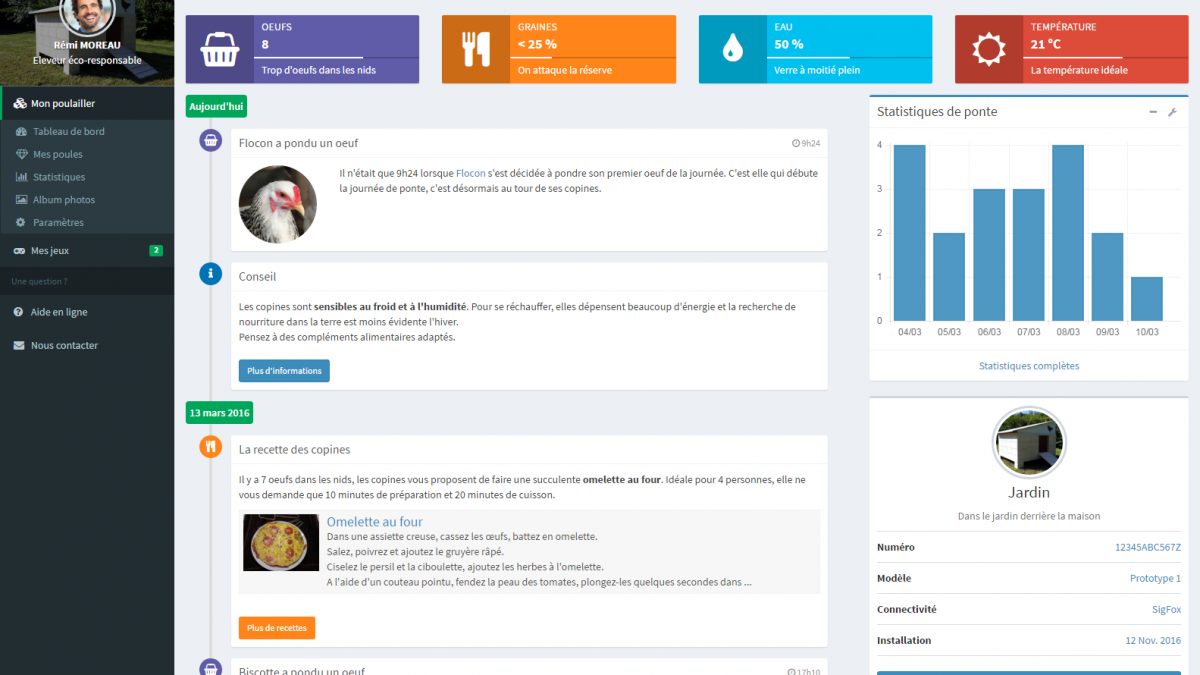1200x675 pixels.
Task: Click the < 25 % seeds value
Action: (x=537, y=45)
